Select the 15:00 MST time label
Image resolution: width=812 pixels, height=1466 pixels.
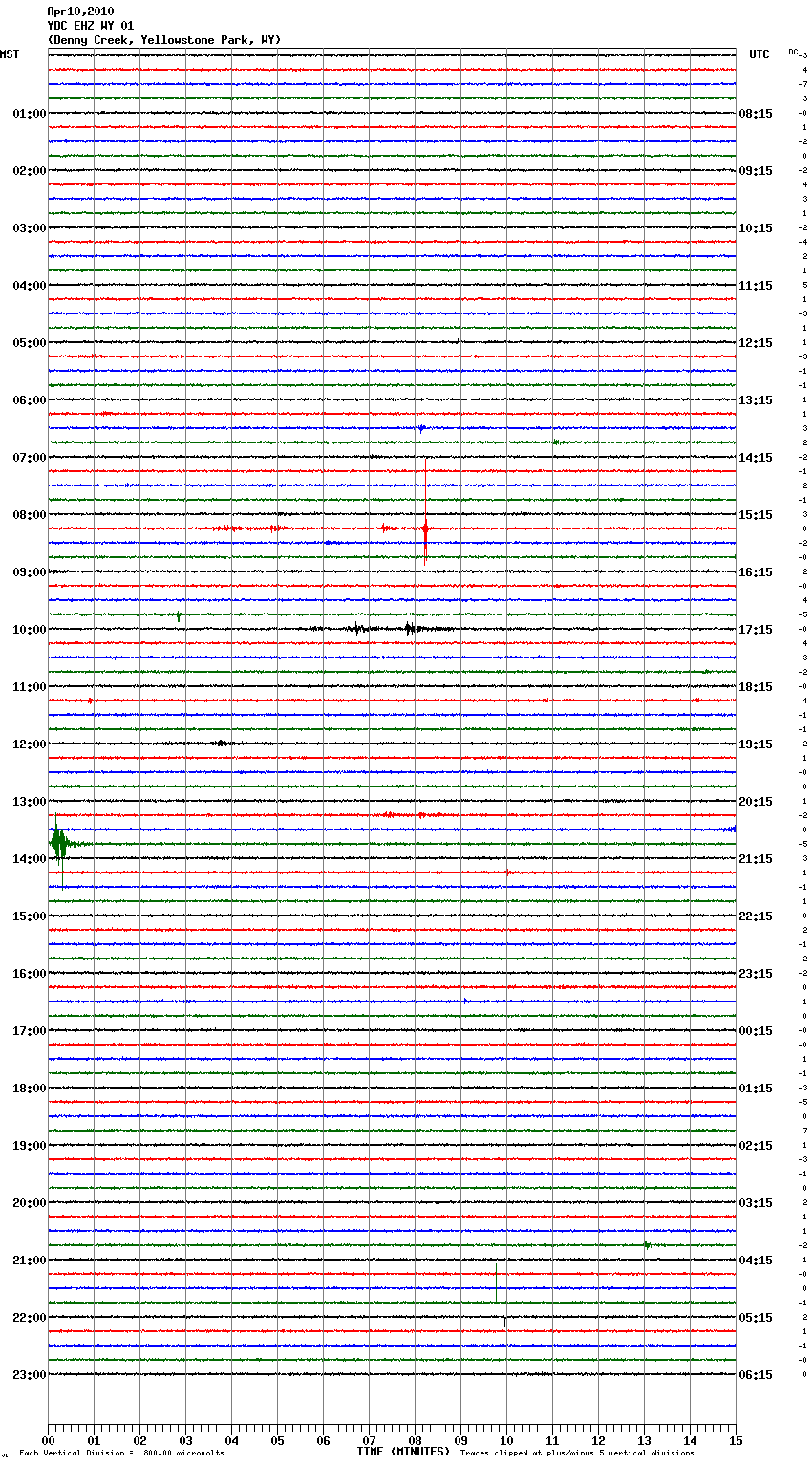tap(30, 916)
